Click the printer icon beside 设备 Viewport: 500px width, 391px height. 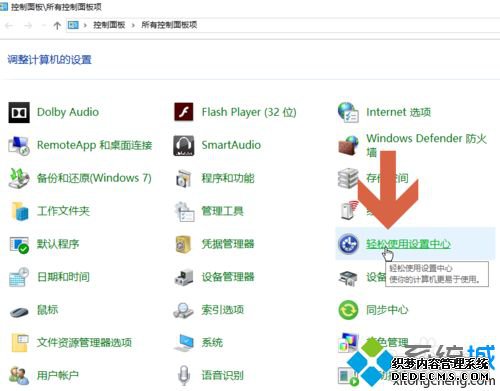point(348,278)
